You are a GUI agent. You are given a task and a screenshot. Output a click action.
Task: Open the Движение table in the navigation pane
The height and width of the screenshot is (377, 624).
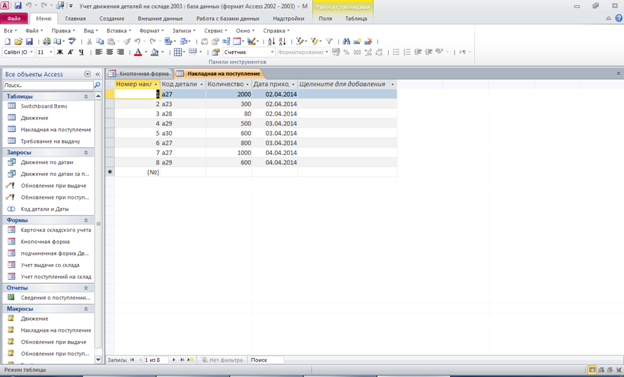(34, 118)
